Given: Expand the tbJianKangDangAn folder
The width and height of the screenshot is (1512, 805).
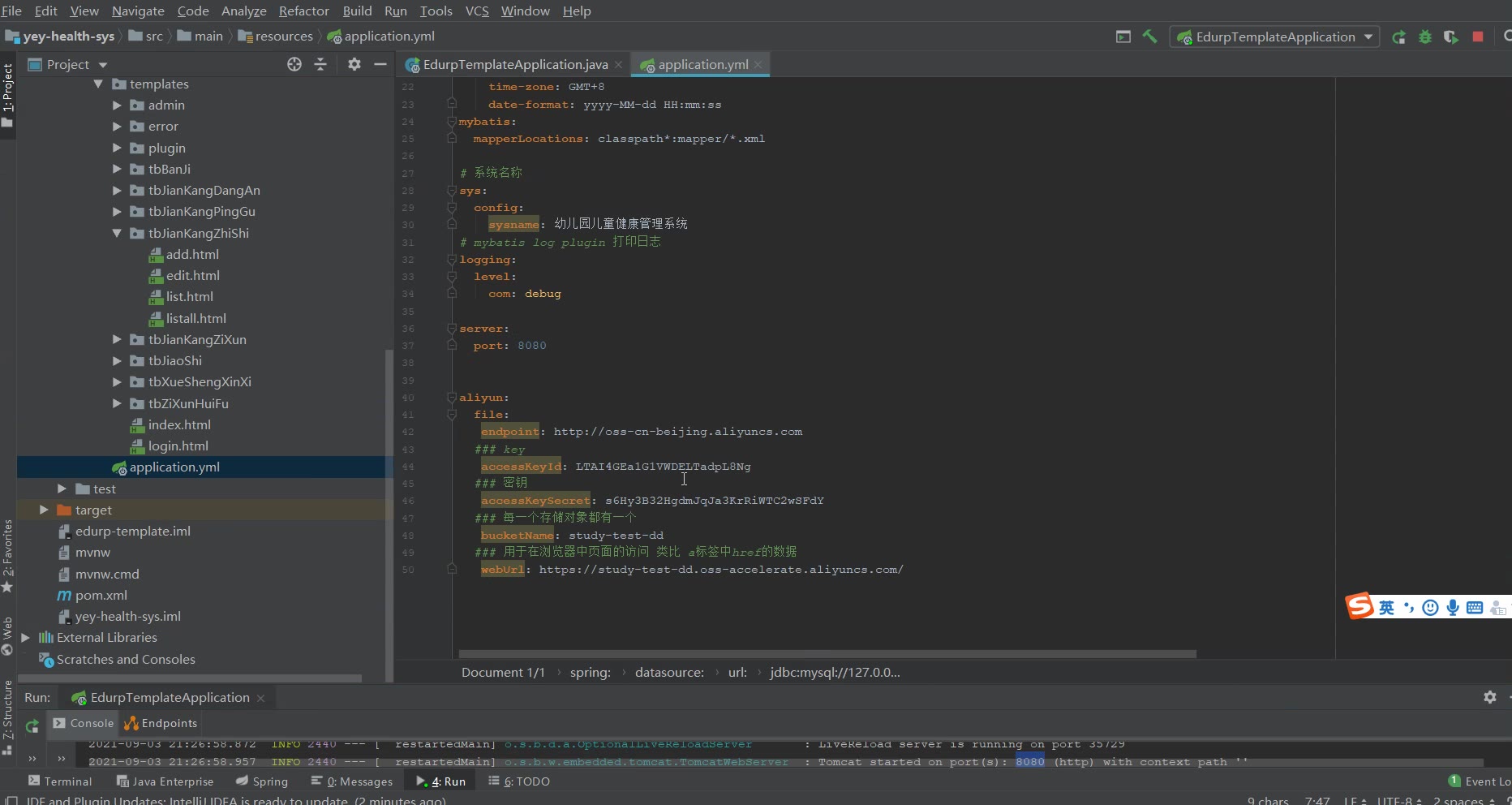Looking at the screenshot, I should 117,191.
